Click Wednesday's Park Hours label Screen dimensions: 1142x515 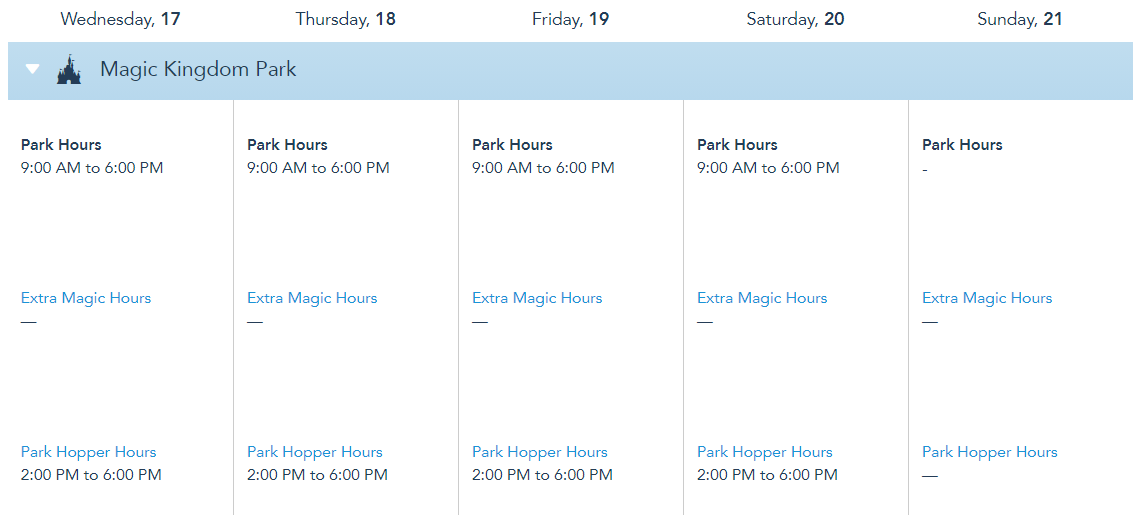[61, 145]
